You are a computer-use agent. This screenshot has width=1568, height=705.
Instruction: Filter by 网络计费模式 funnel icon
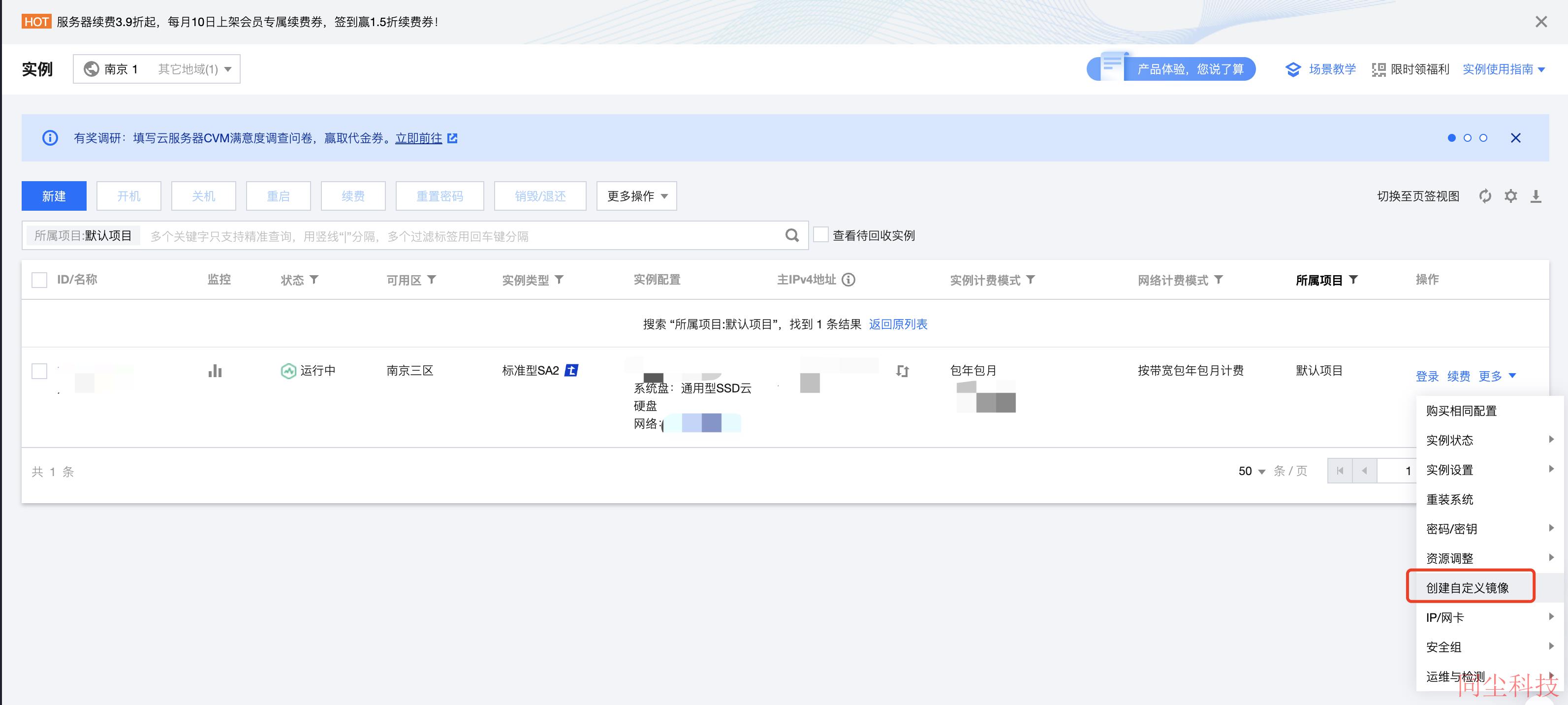click(1218, 280)
